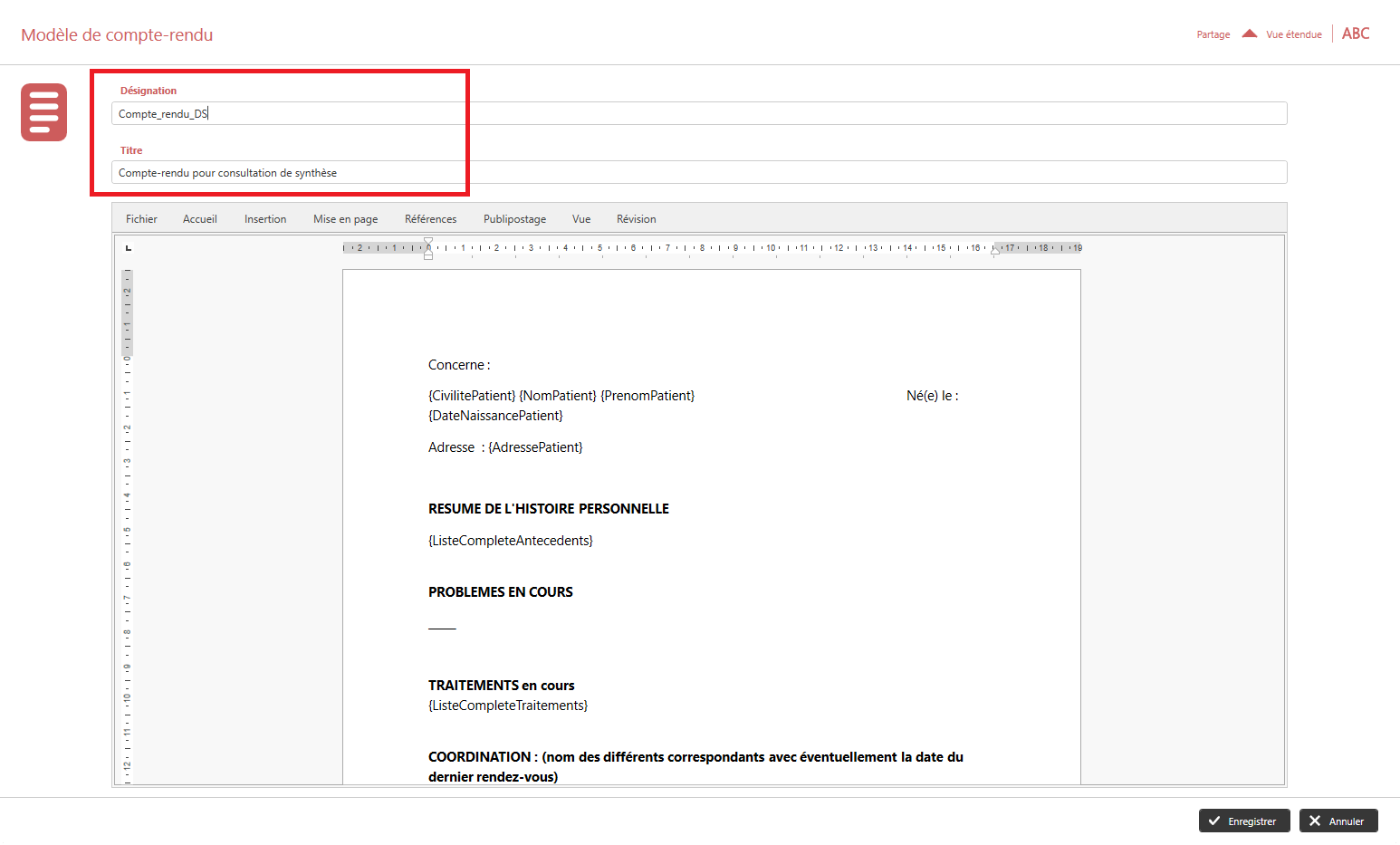Screen dimensions: 1400x845
Task: Switch to the Accueil tab
Action: point(199,219)
